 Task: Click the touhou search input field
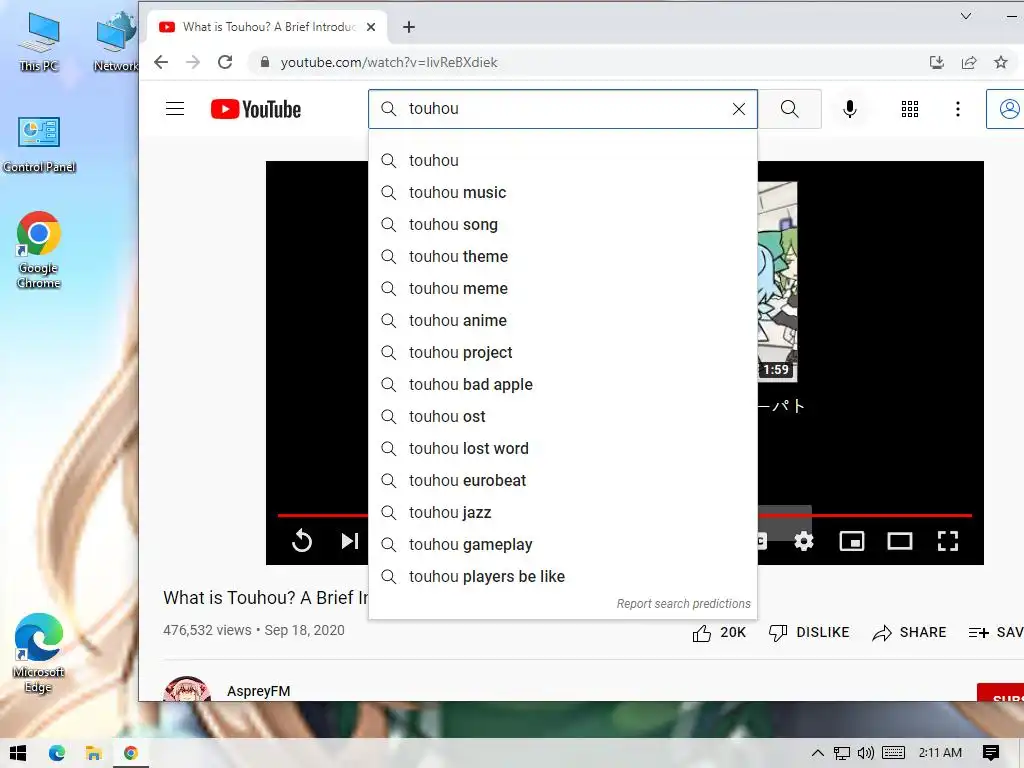[x=562, y=109]
